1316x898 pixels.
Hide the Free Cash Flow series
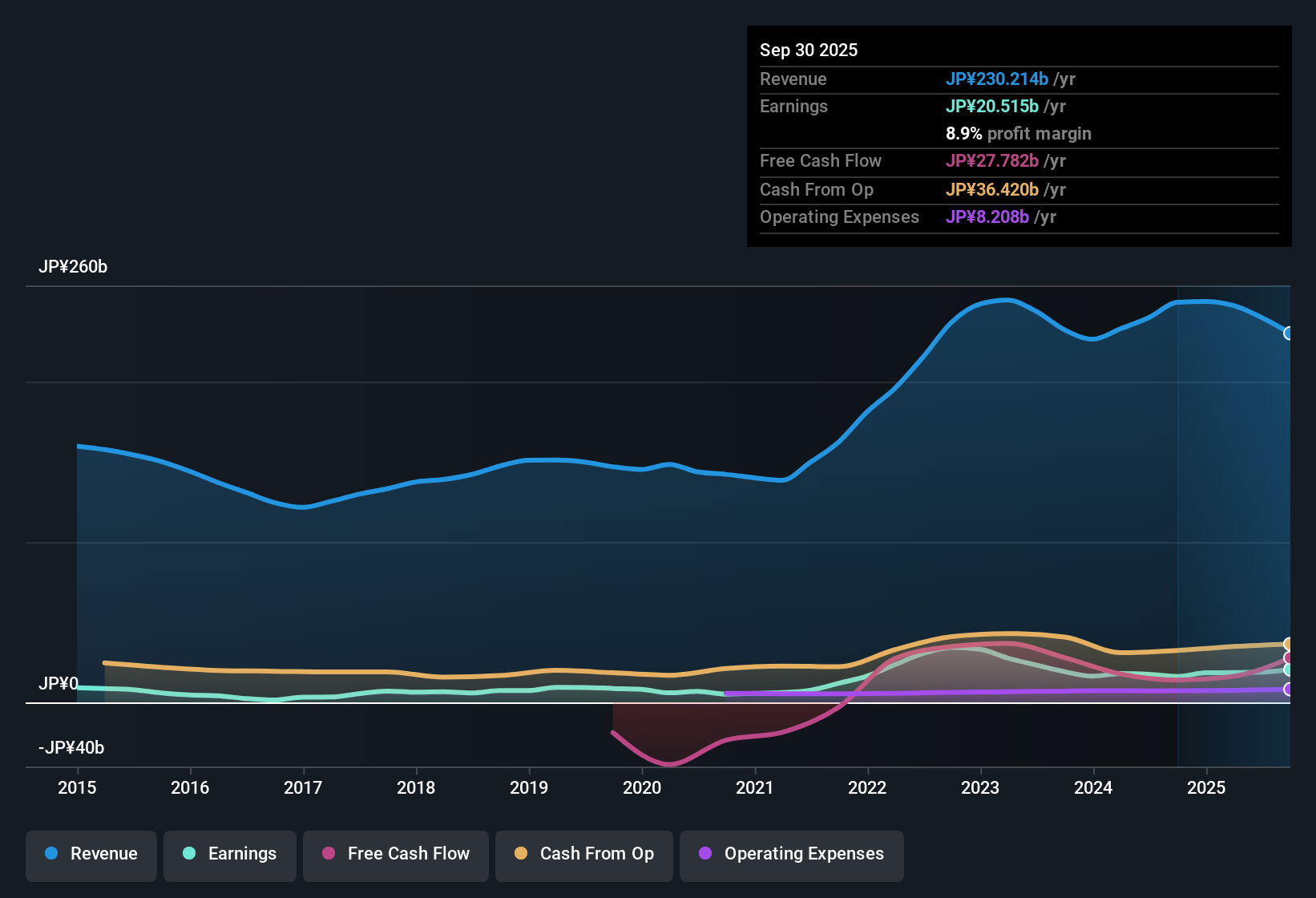point(395,854)
